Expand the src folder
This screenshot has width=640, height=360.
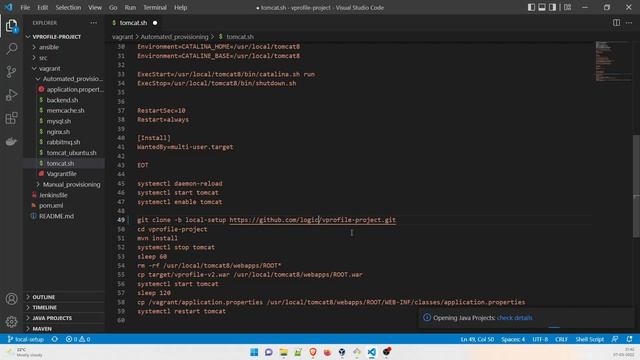pyautogui.click(x=43, y=58)
